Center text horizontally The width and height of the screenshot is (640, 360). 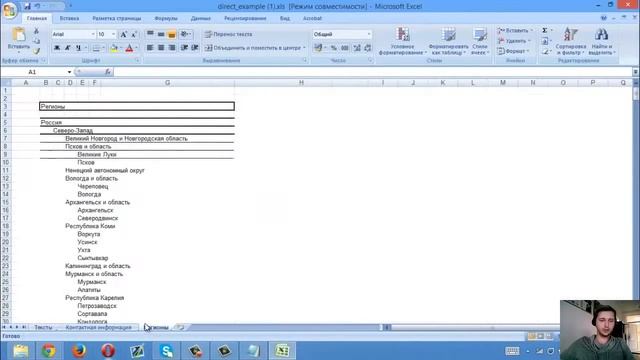click(161, 48)
